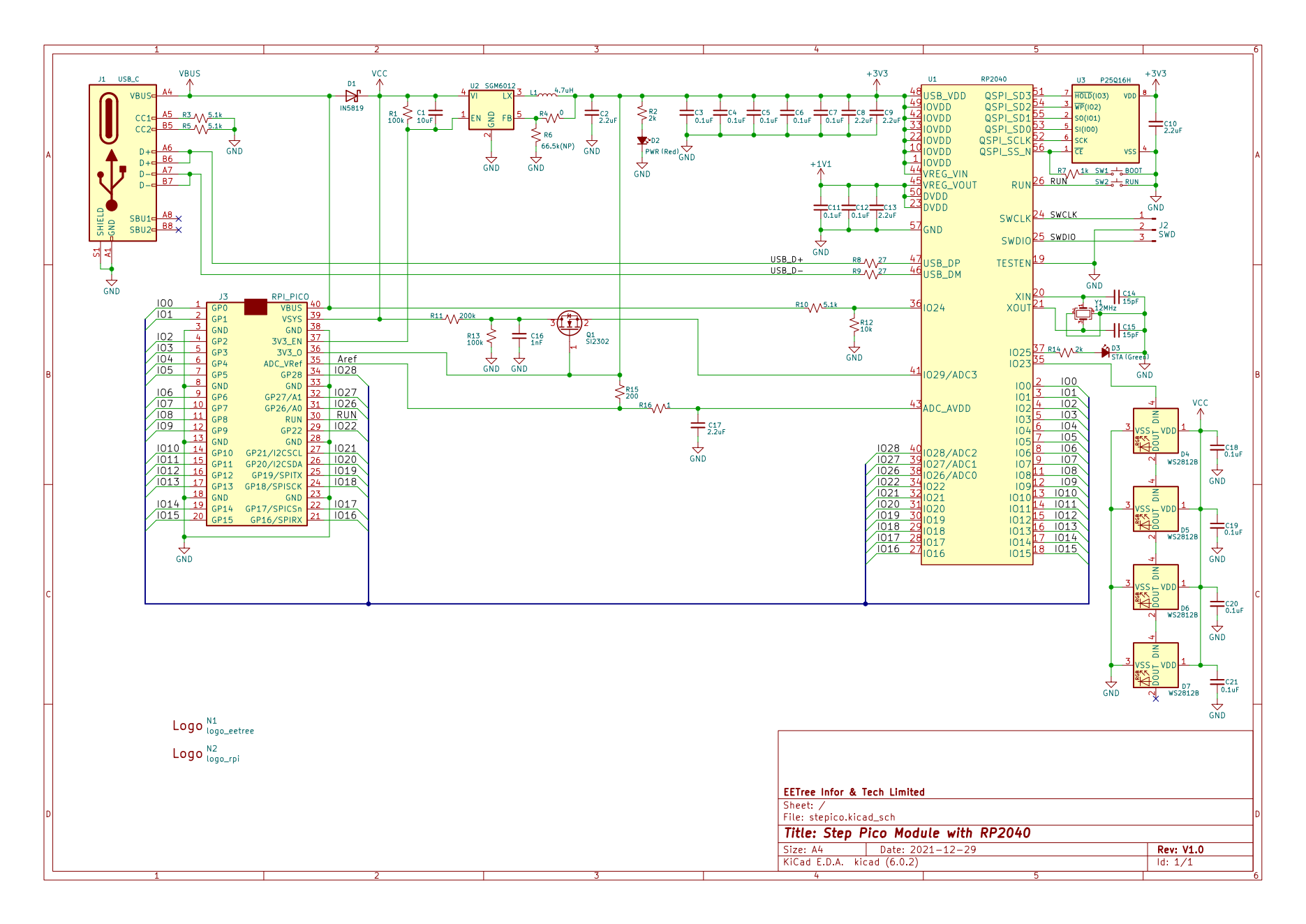Click the Y1 12MHz crystal symbol
The image size is (1306, 924).
(1083, 314)
